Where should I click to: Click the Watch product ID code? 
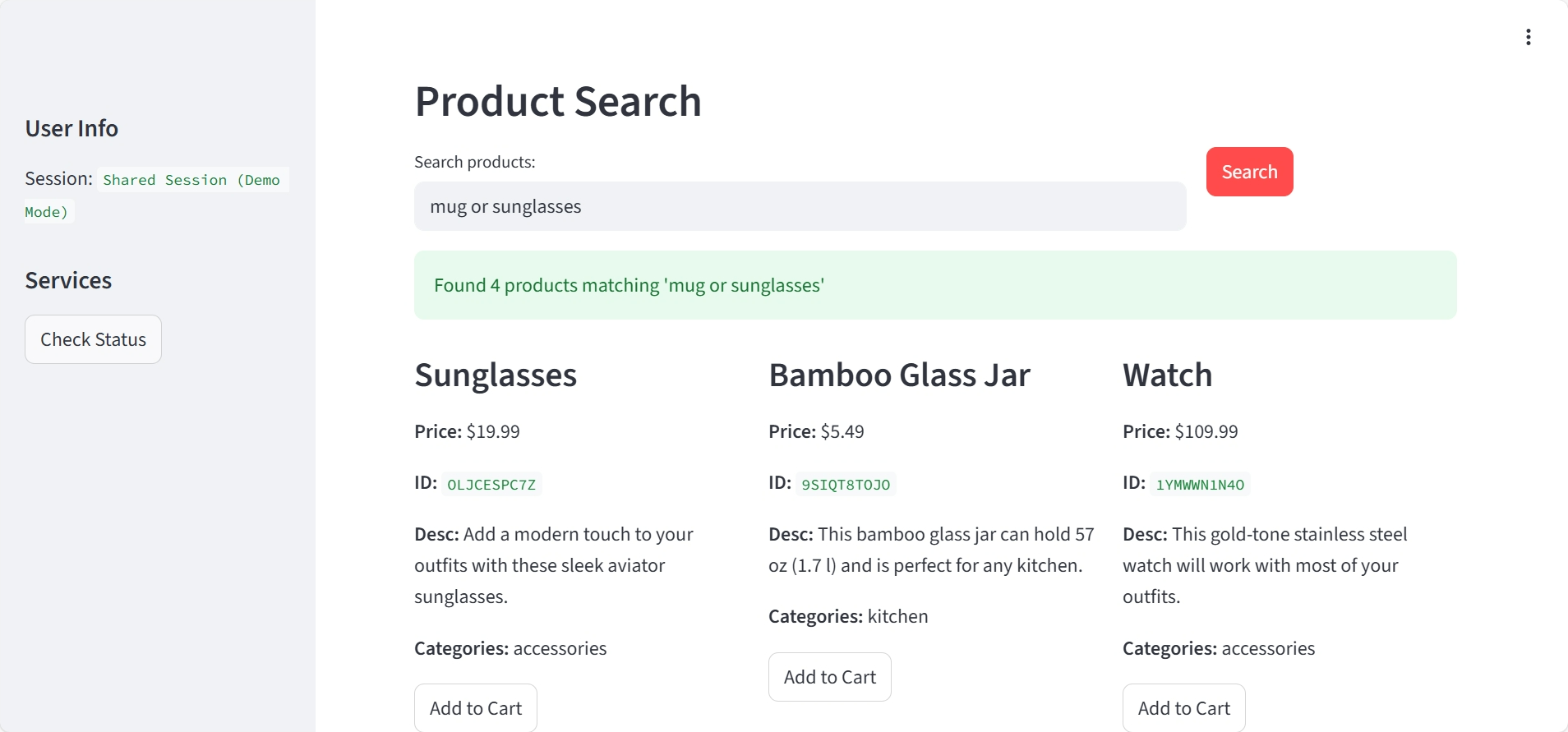click(x=1200, y=485)
